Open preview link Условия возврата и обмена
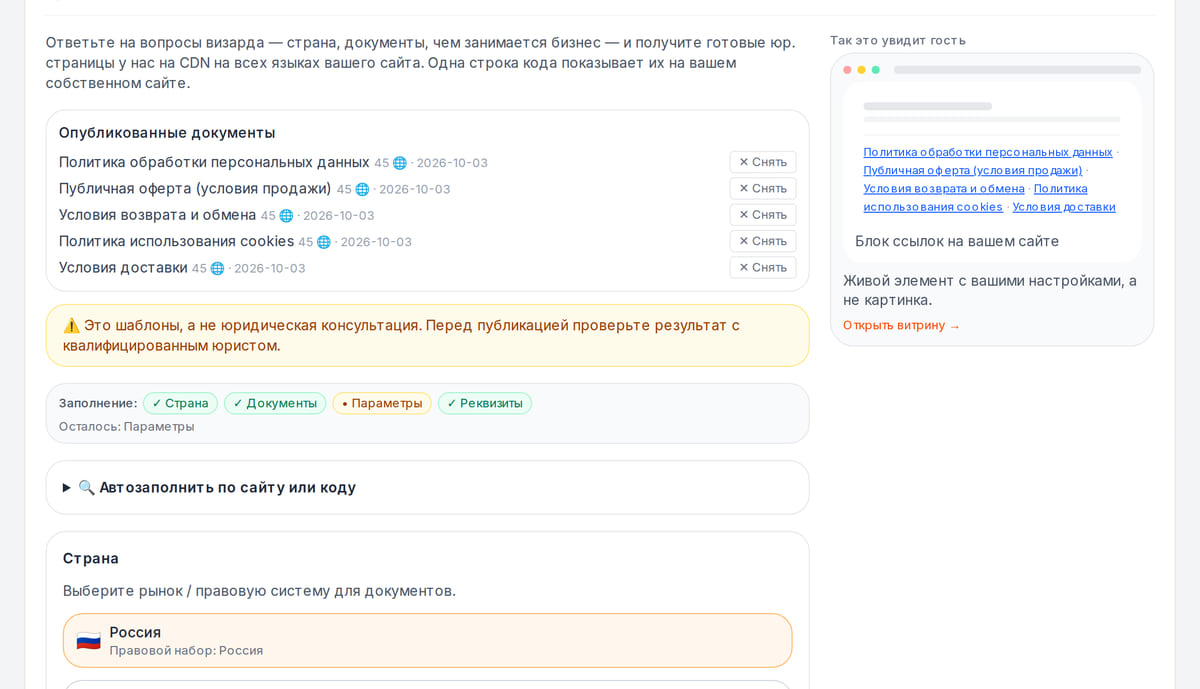 (x=944, y=188)
